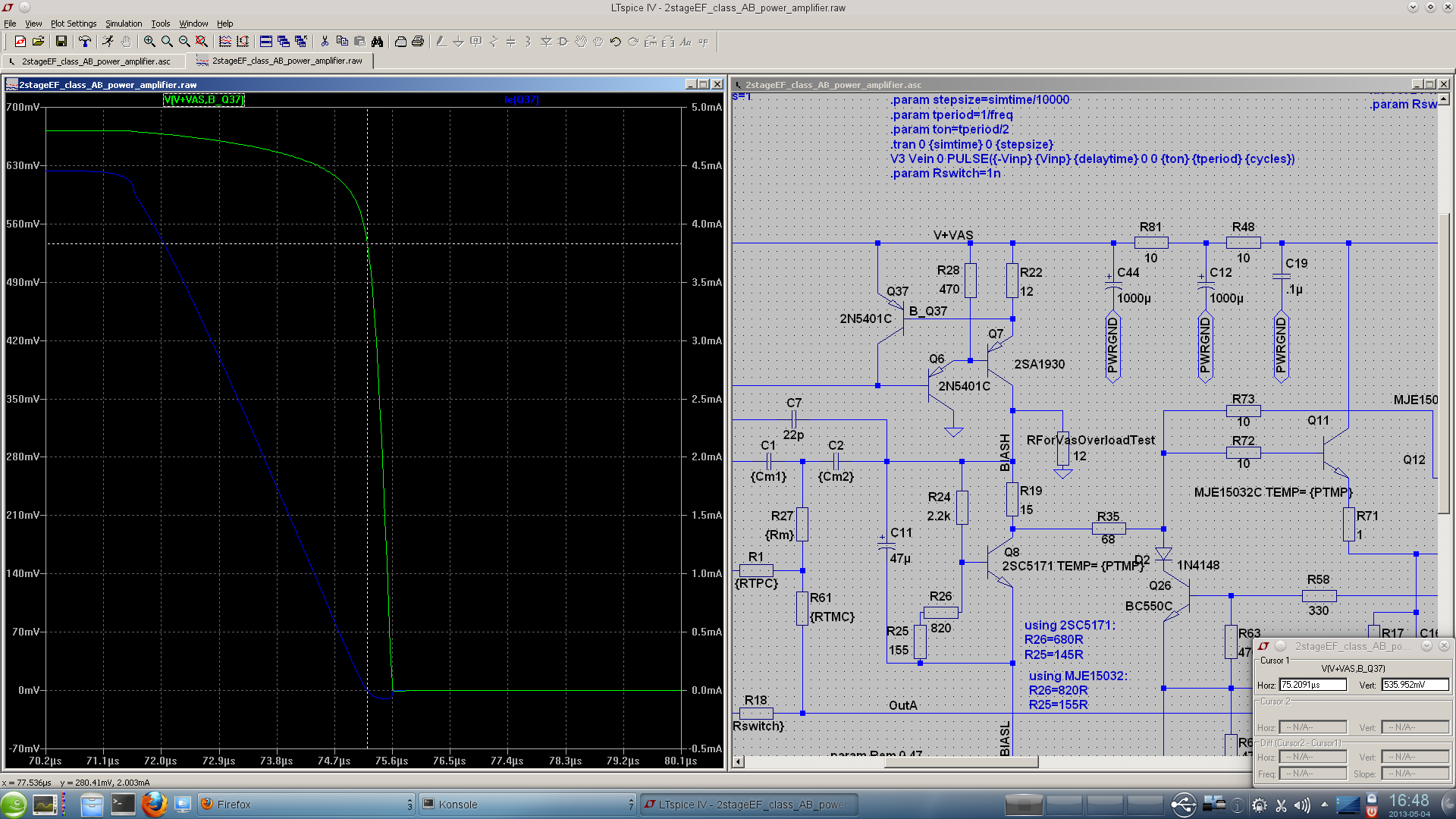Click the schematic horizontal scrollbar left arrow

[x=739, y=761]
